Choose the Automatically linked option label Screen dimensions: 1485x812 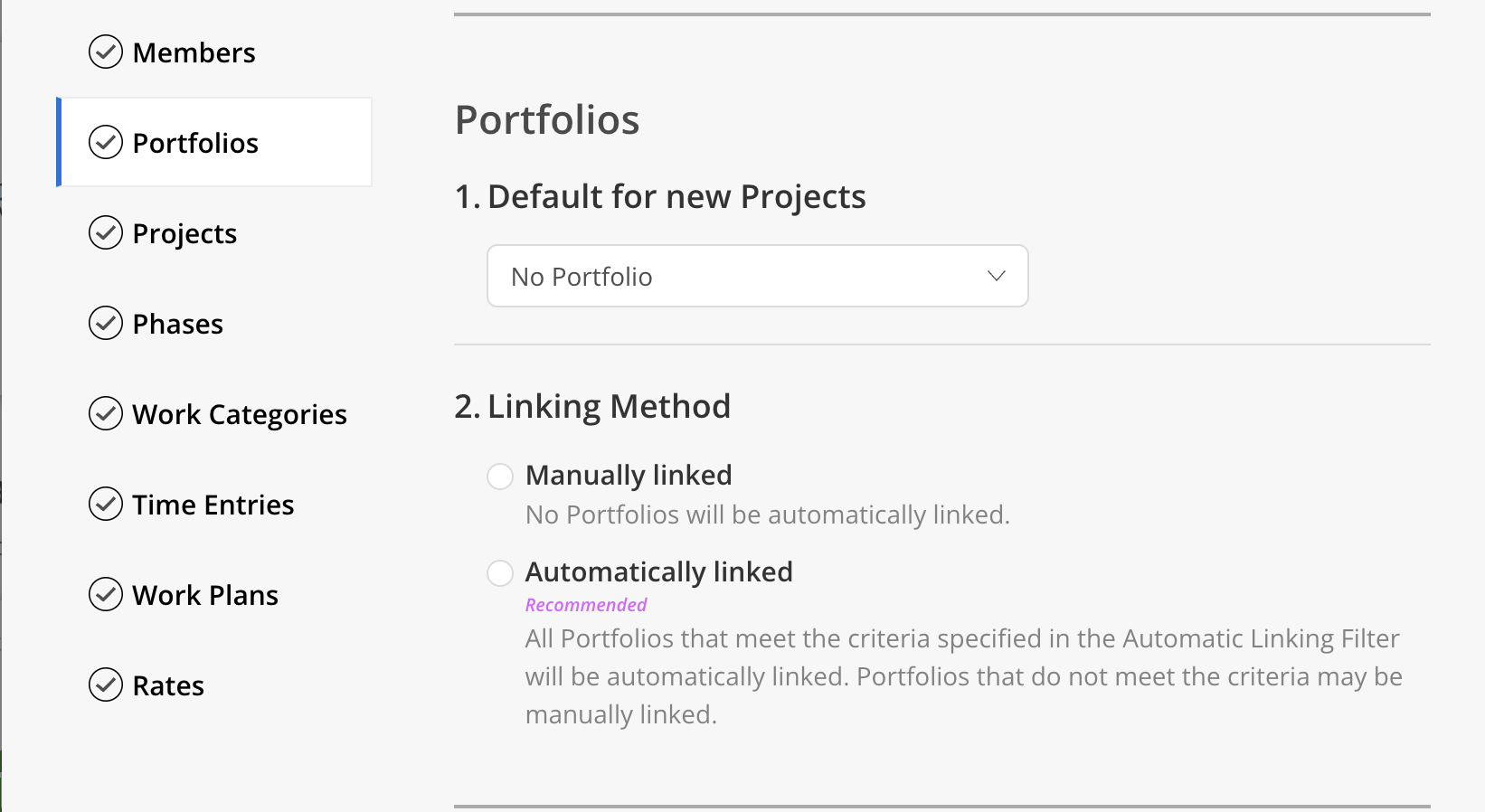coord(659,571)
